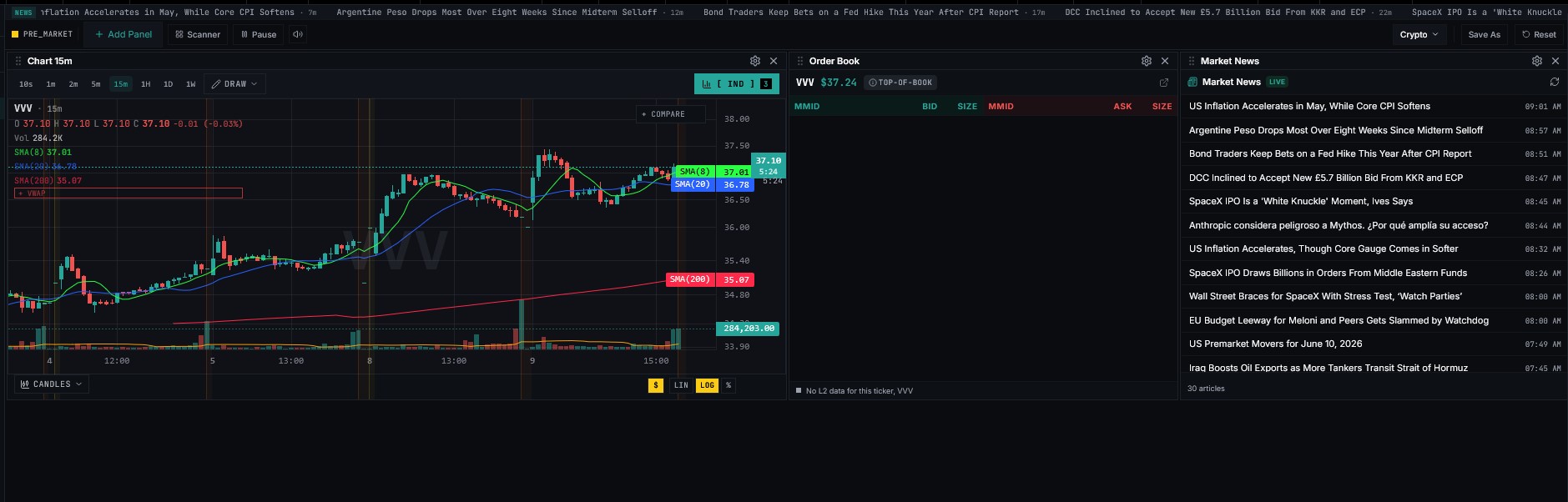This screenshot has height=502, width=1568.
Task: Open 'Argentine Peso Drops Most' article
Action: [x=1374, y=130]
